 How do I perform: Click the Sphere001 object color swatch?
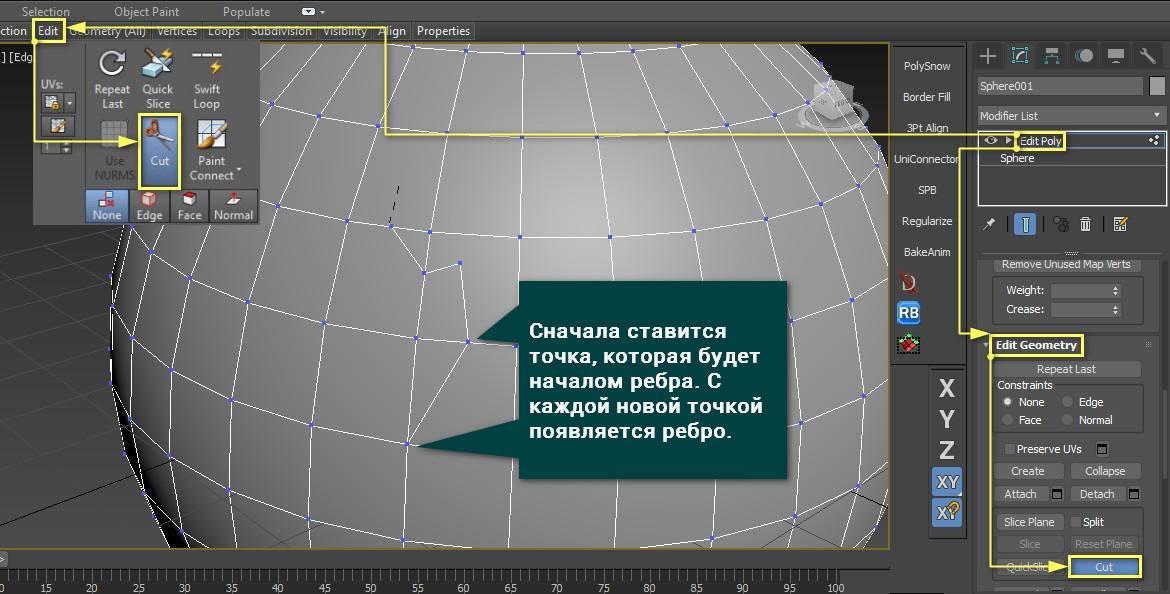pyautogui.click(x=1156, y=86)
